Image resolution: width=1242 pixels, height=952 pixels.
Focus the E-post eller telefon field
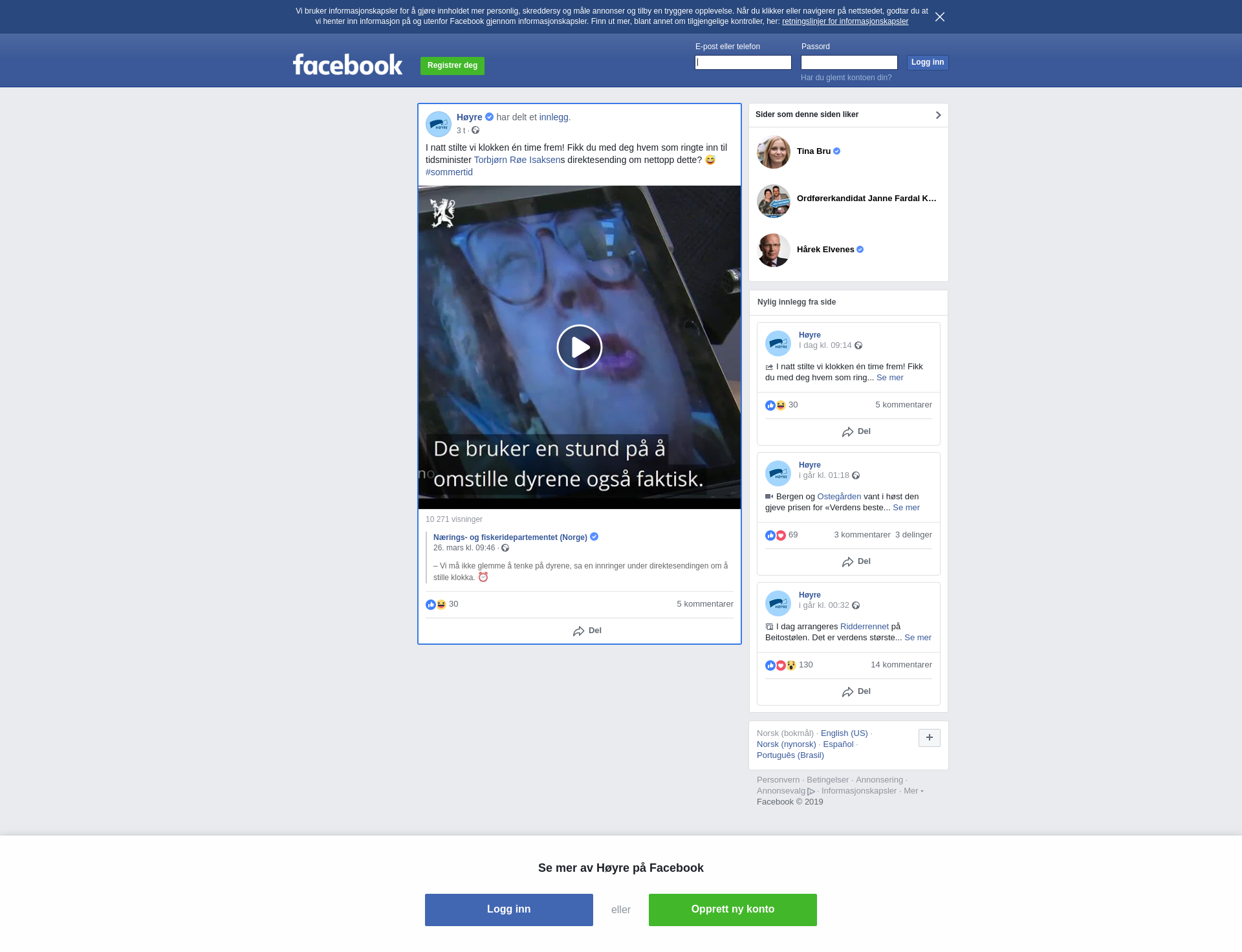point(743,63)
